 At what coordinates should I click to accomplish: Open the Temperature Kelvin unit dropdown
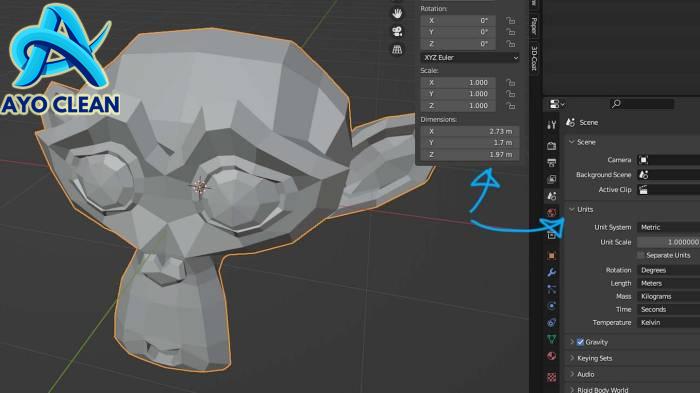668,322
